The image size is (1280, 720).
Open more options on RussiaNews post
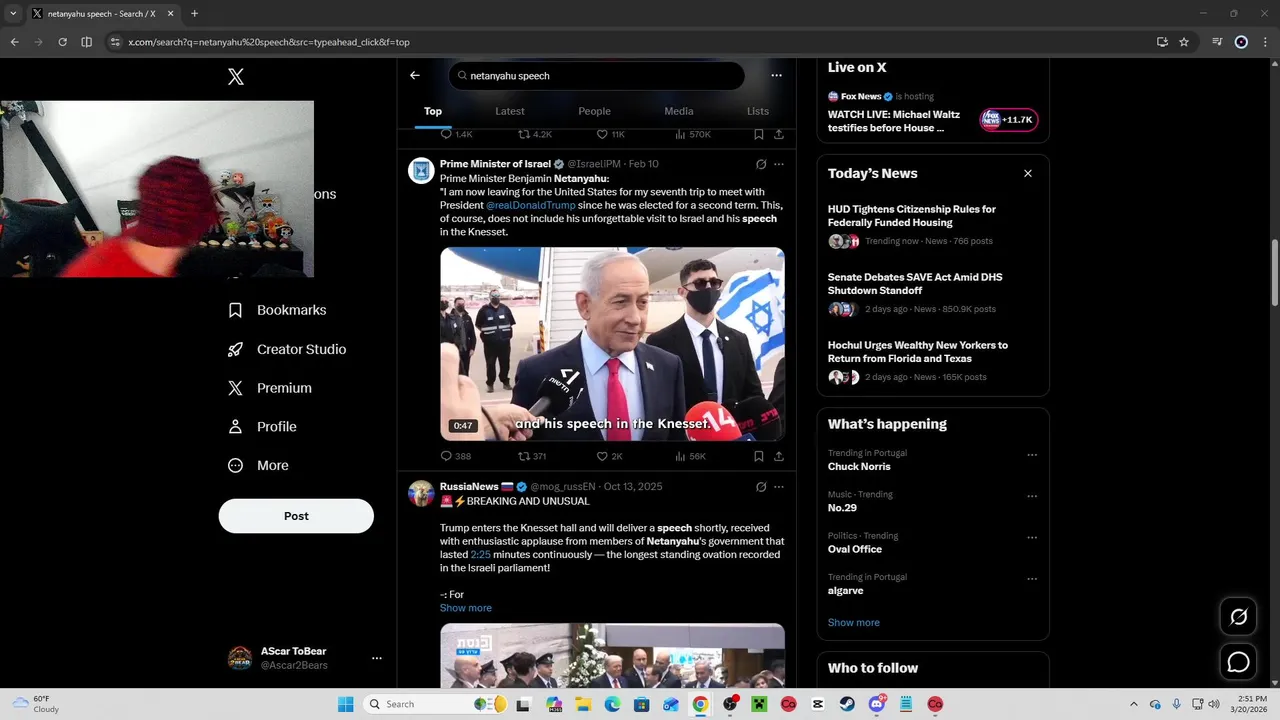pyautogui.click(x=779, y=487)
